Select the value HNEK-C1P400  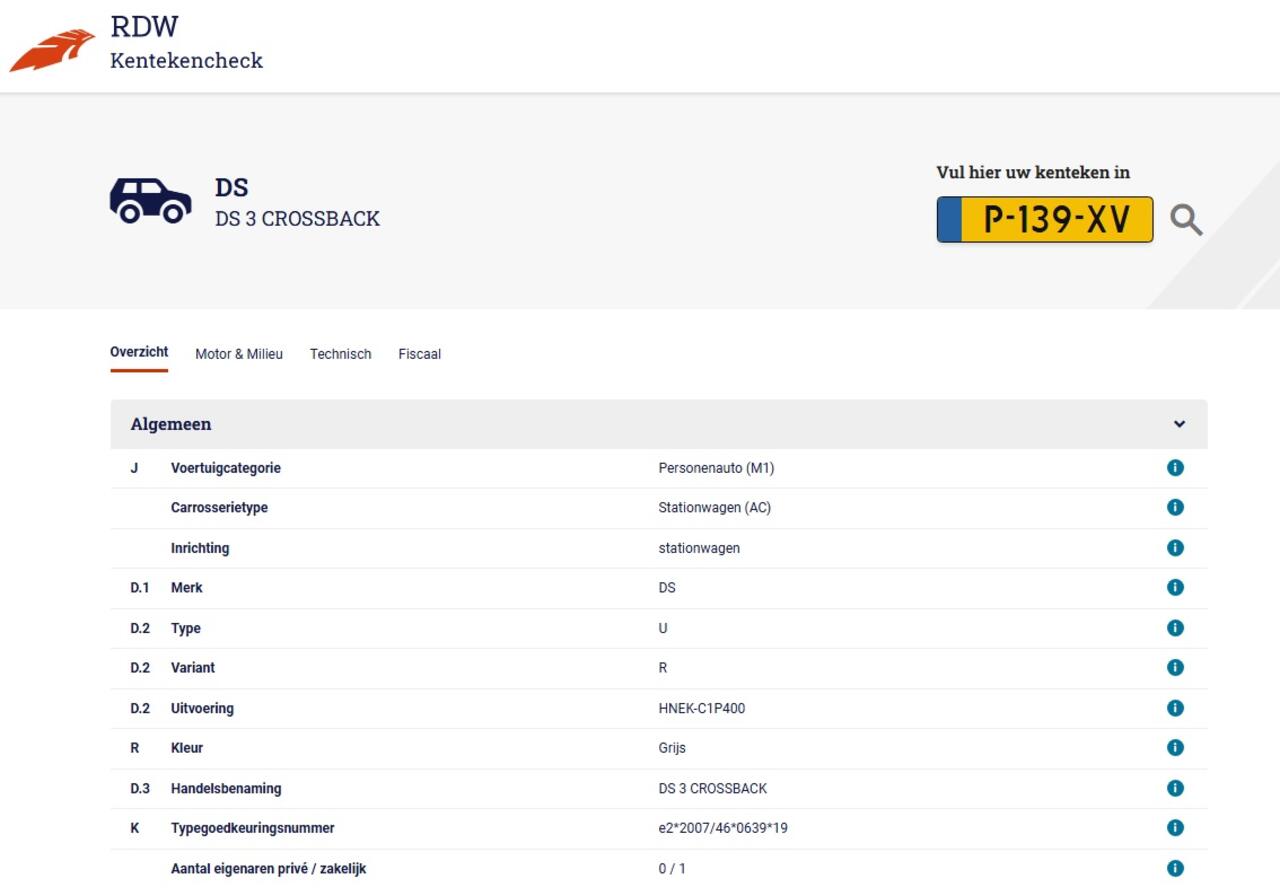click(x=701, y=708)
